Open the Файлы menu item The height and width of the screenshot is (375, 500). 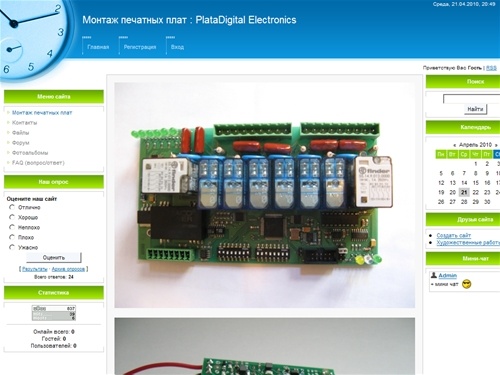click(21, 133)
